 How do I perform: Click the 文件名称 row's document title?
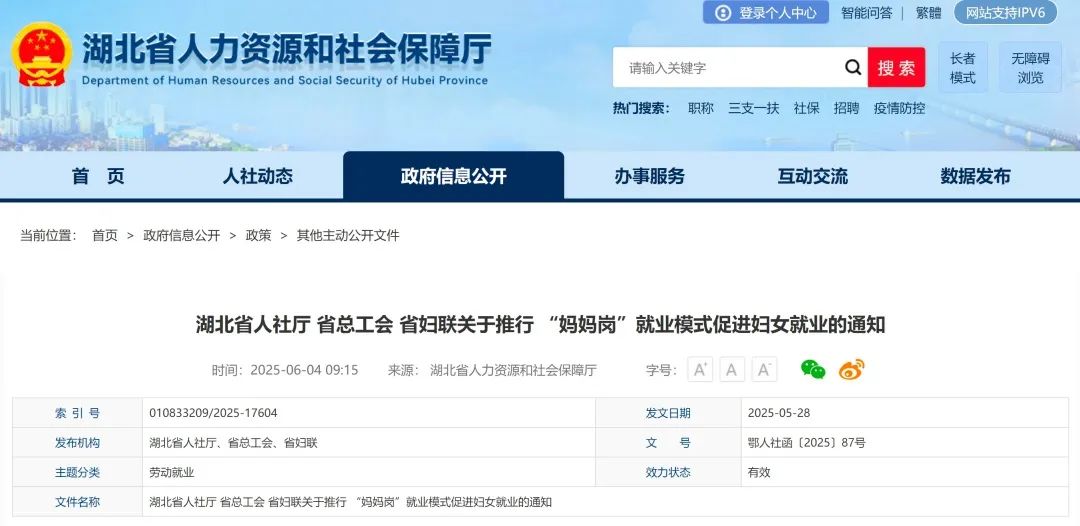click(x=351, y=502)
